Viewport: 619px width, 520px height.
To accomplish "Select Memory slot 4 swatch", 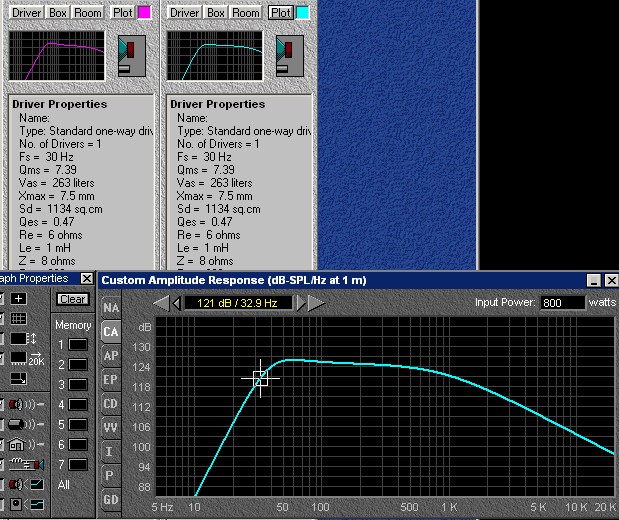I will click(x=78, y=404).
